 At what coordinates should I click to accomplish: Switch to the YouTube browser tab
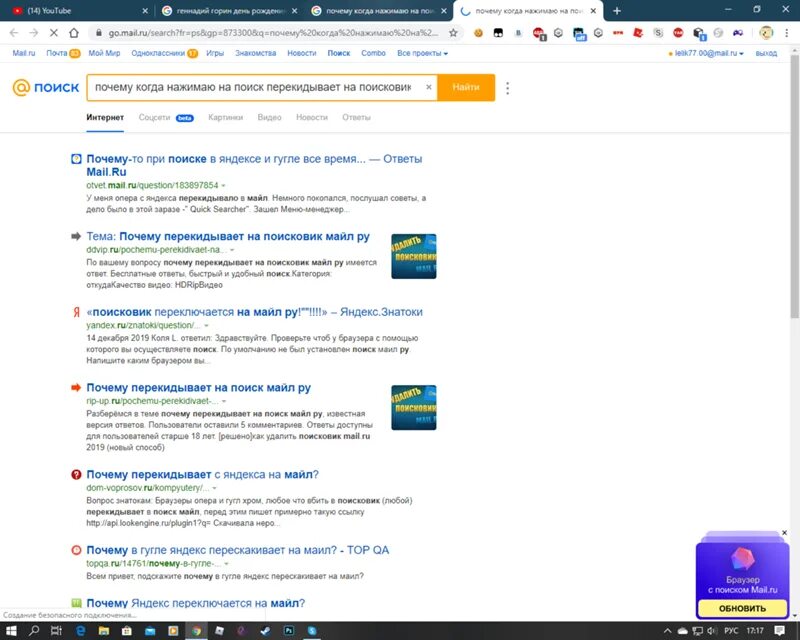coord(77,11)
